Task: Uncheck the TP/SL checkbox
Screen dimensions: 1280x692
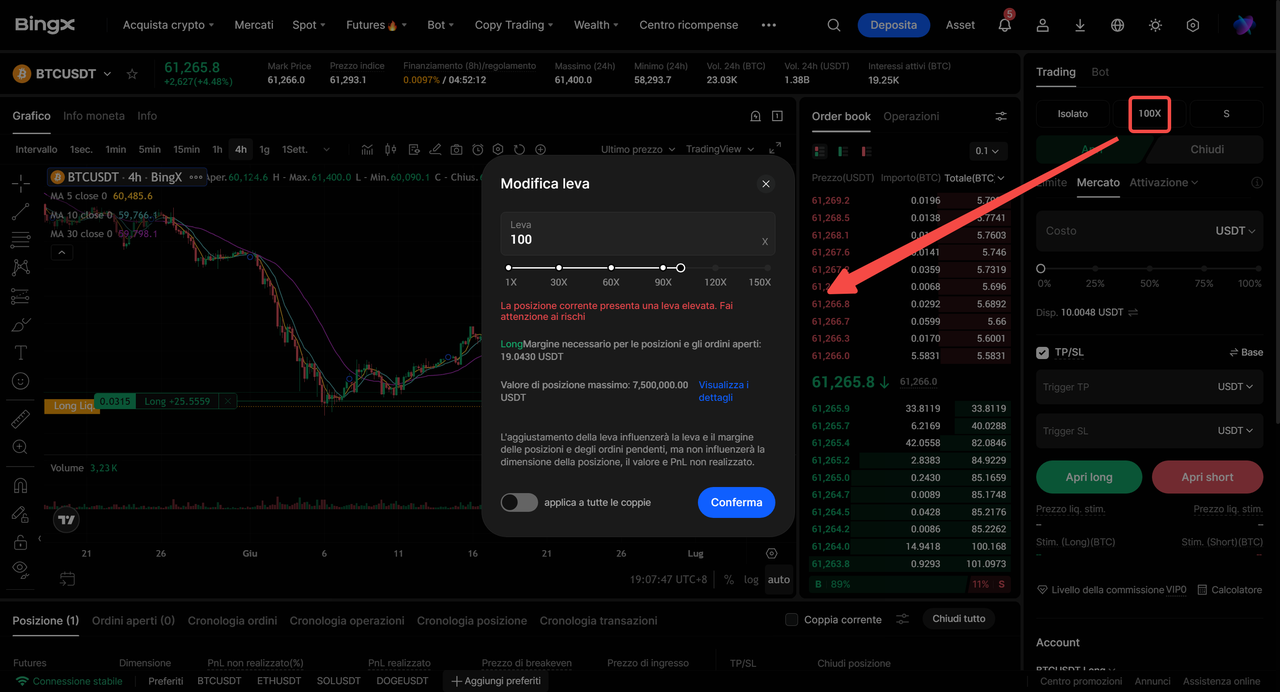Action: coord(1043,352)
